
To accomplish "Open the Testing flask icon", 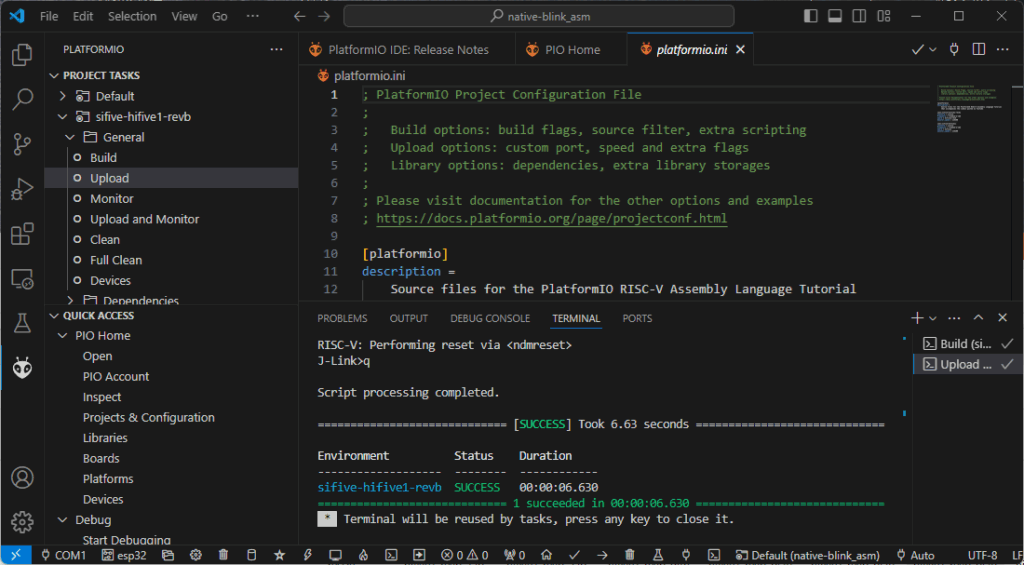I will (22, 323).
